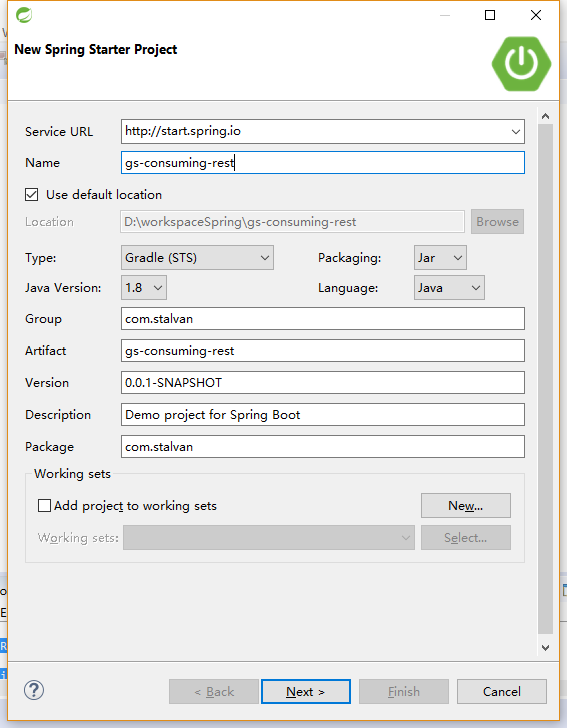This screenshot has height=728, width=567.
Task: Click the Language: label
Action: pos(348,288)
